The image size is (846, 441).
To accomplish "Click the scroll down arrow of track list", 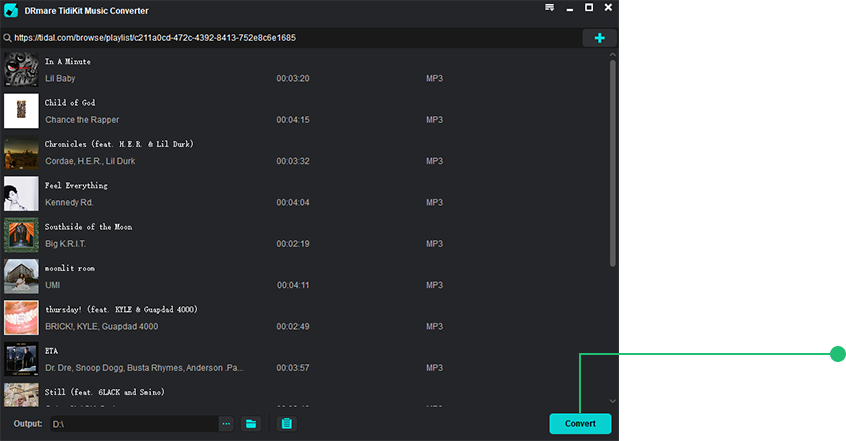I will [612, 401].
